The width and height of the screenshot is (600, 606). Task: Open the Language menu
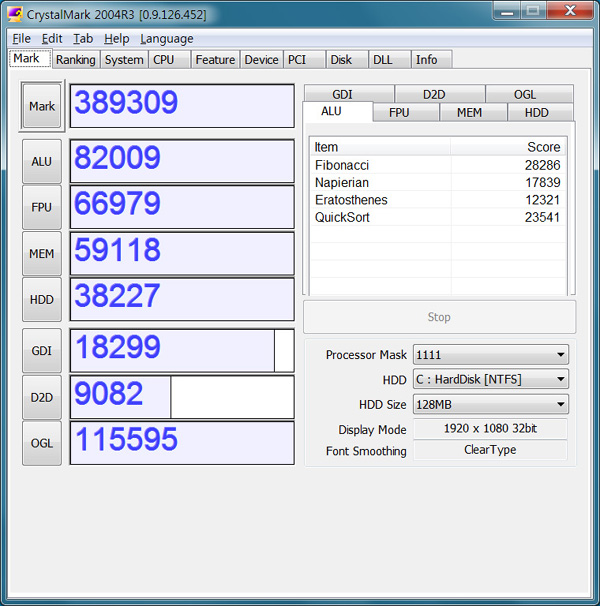click(x=167, y=39)
